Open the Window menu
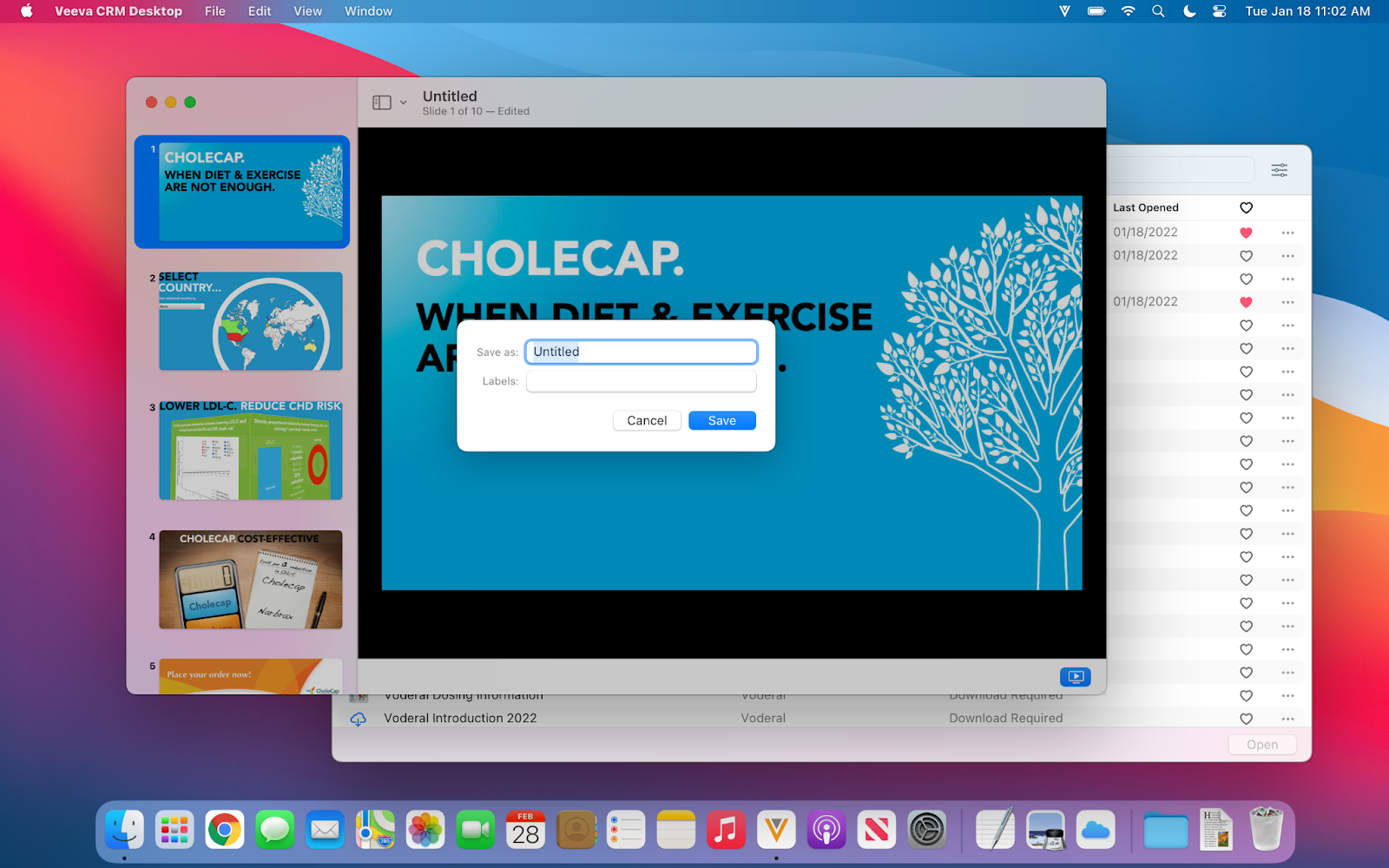1389x868 pixels. coord(368,11)
